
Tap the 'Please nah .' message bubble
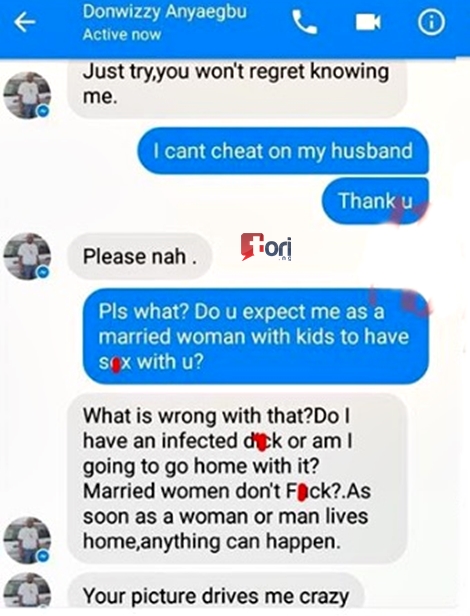140,257
